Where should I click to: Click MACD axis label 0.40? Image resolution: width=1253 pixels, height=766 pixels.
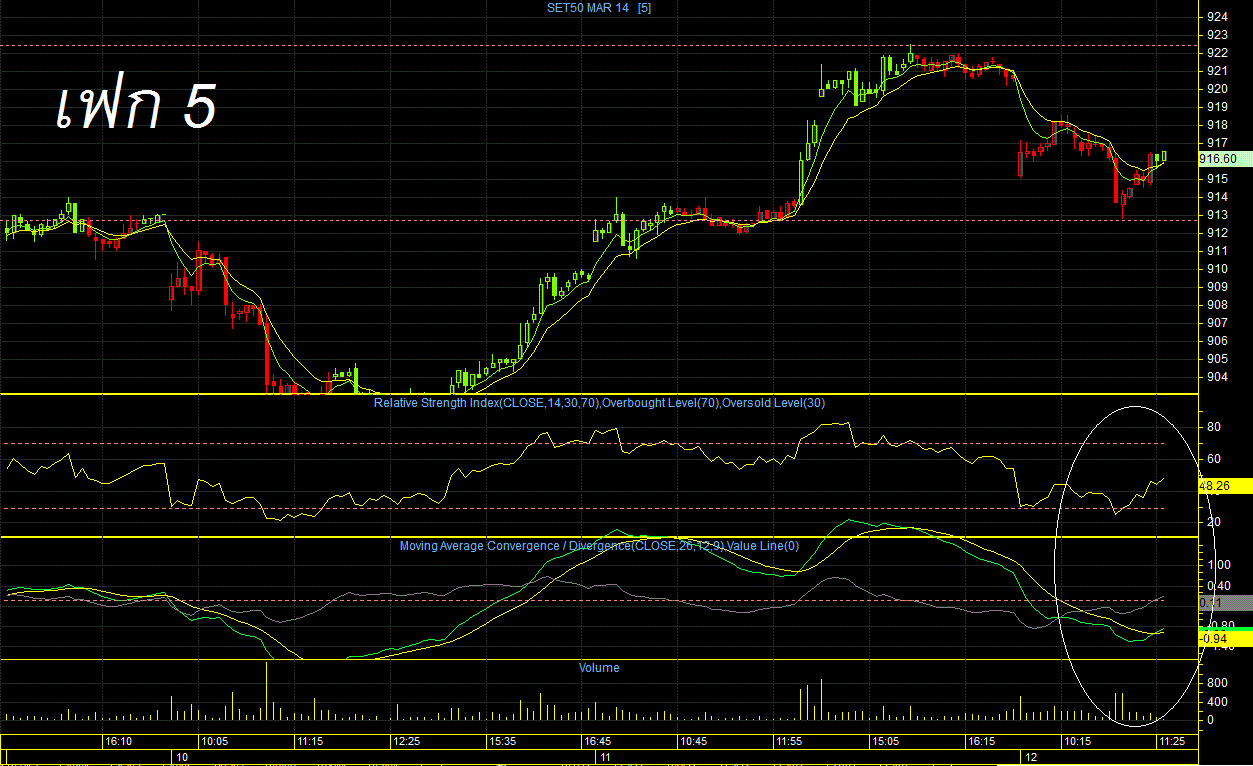[x=1217, y=587]
